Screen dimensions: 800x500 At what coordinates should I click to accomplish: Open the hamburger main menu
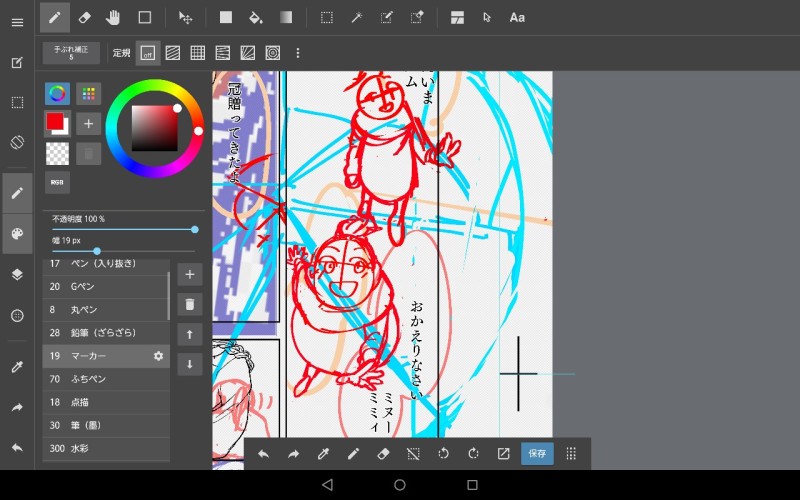pos(17,22)
